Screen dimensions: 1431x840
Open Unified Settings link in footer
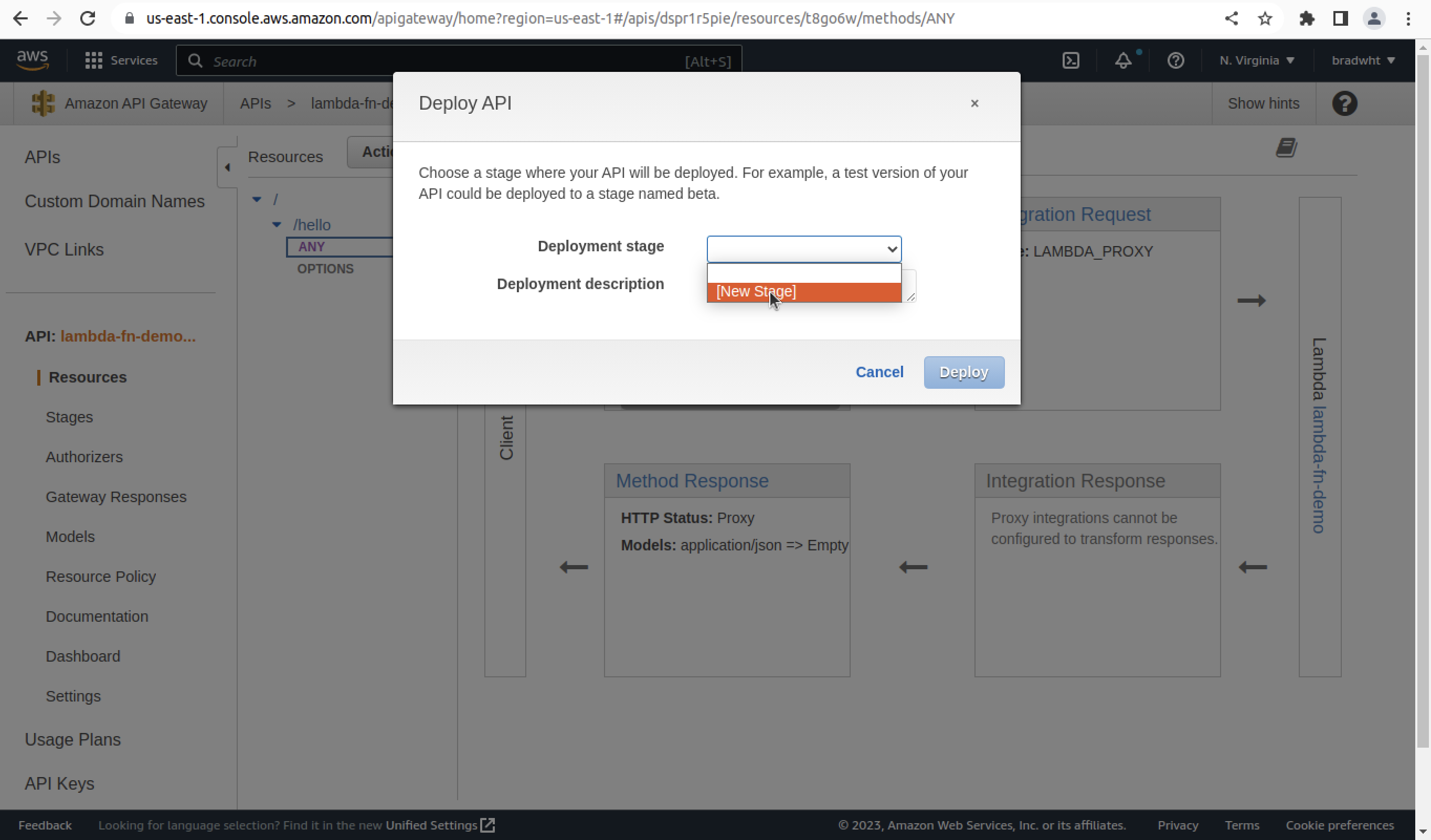tap(440, 825)
